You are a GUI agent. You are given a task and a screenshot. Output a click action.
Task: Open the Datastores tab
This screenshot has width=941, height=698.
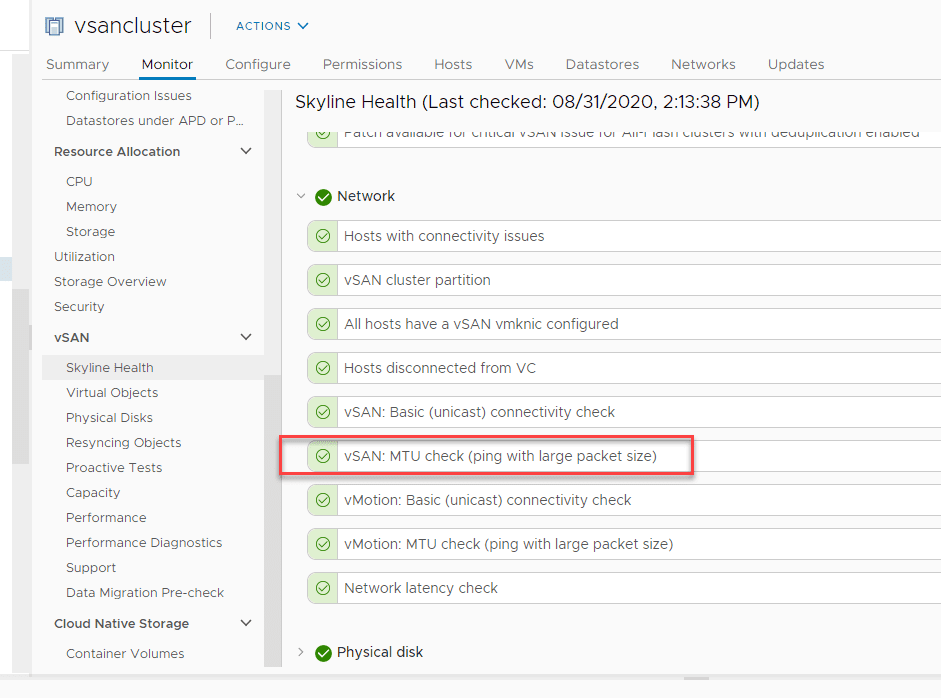[602, 64]
